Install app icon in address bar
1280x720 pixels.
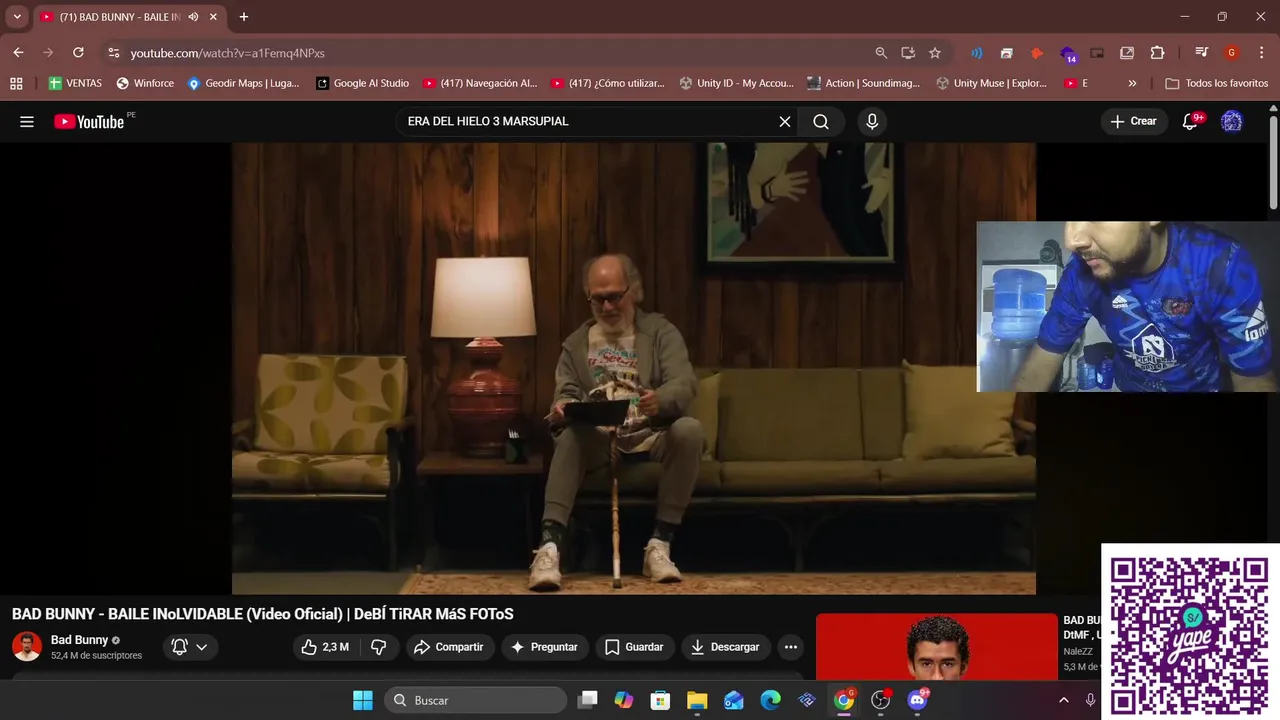(908, 53)
